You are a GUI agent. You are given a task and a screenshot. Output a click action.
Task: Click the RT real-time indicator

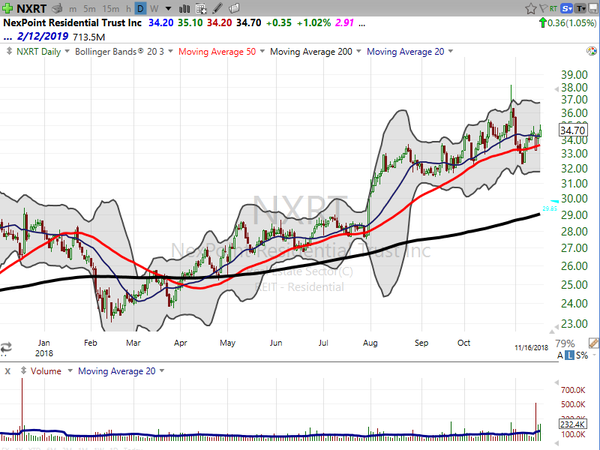(x=553, y=8)
